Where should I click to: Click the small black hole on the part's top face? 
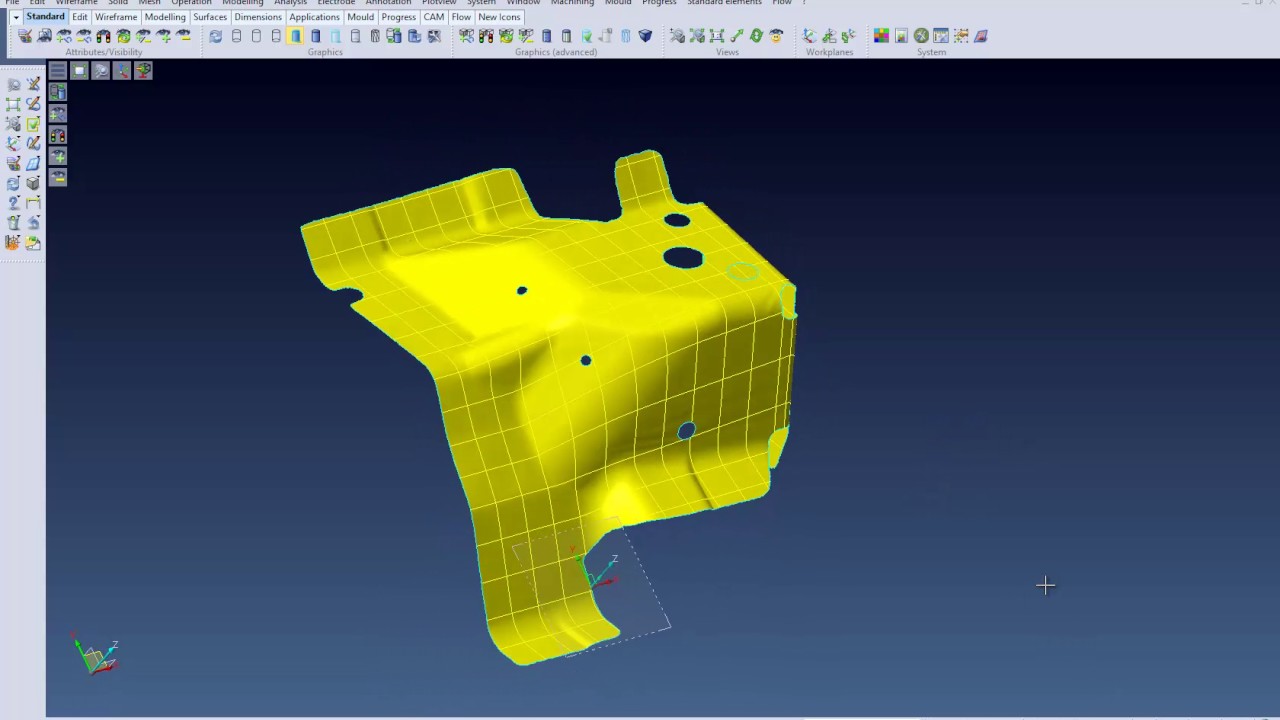[x=521, y=290]
